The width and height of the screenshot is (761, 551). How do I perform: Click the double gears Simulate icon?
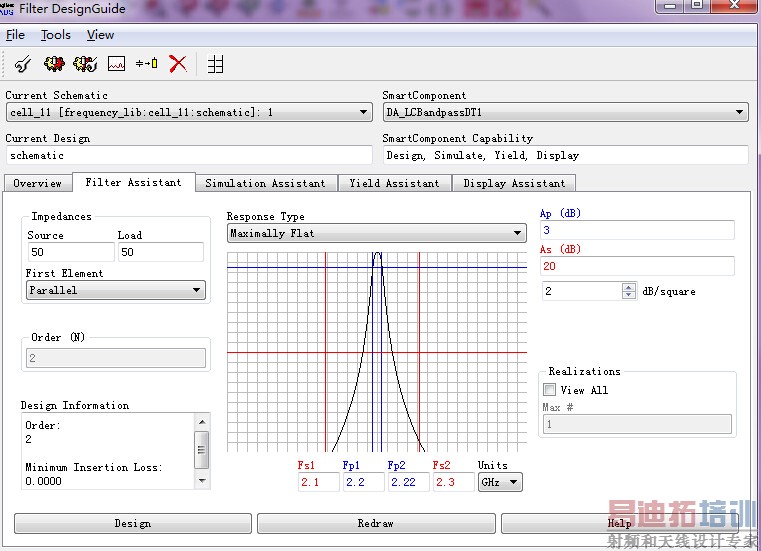(x=85, y=64)
